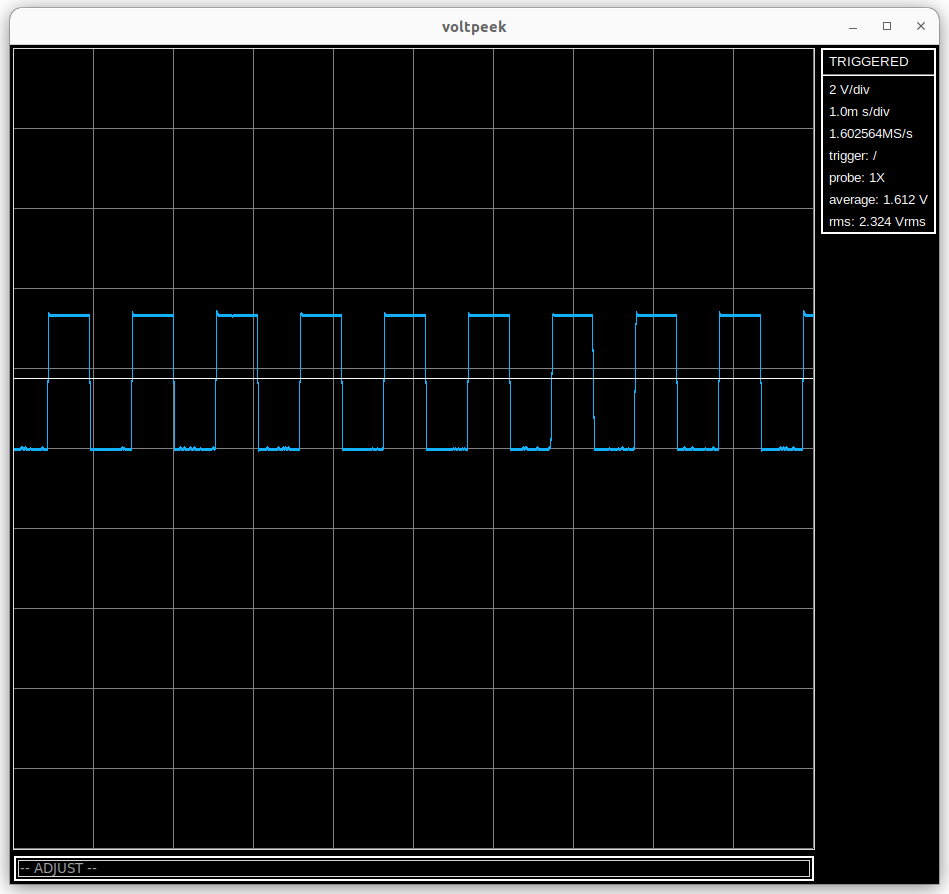Click the ADJUST mode label in the command bar
The height and width of the screenshot is (894, 949).
[58, 868]
